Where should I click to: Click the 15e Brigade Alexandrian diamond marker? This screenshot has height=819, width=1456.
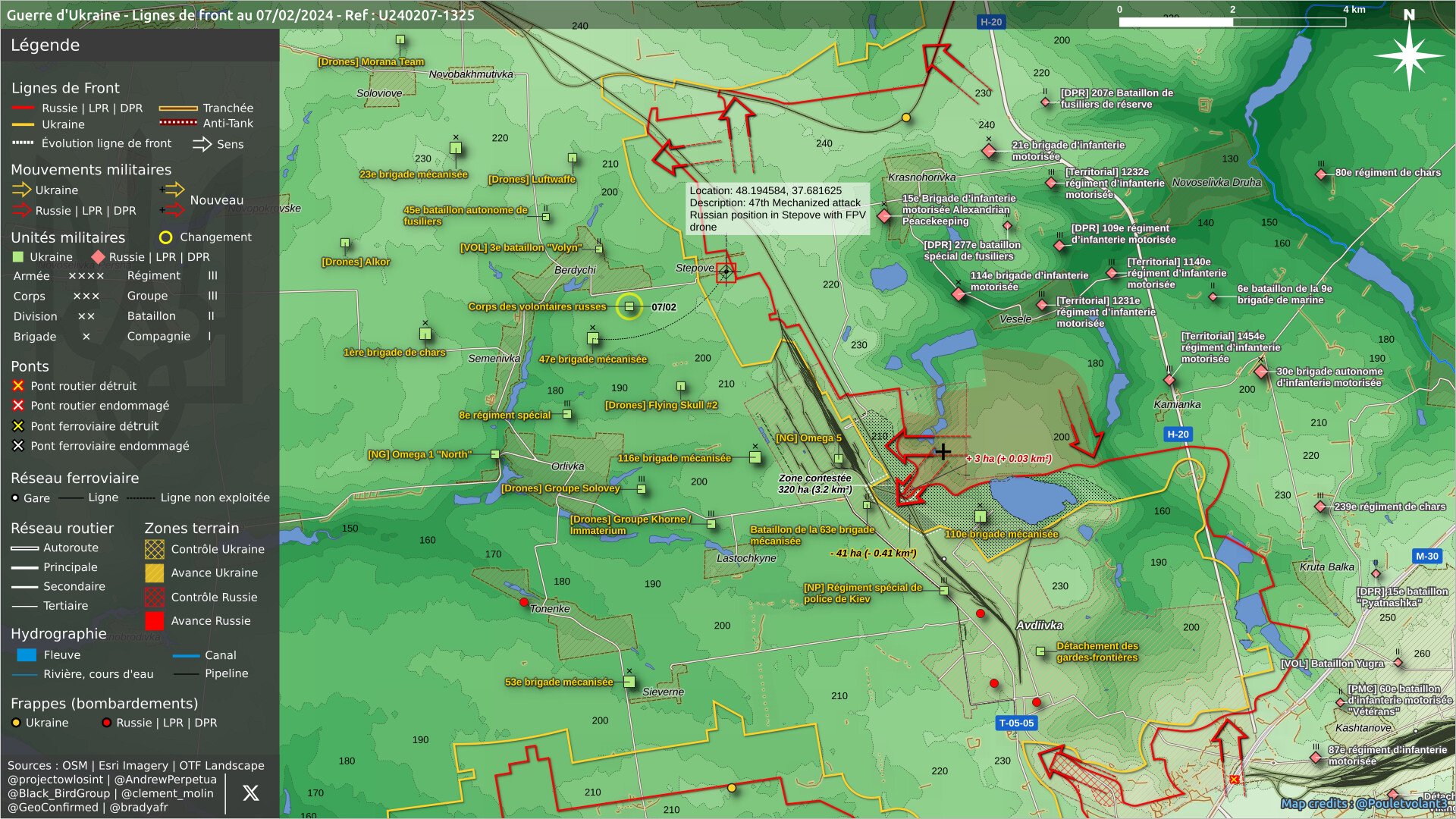click(884, 216)
